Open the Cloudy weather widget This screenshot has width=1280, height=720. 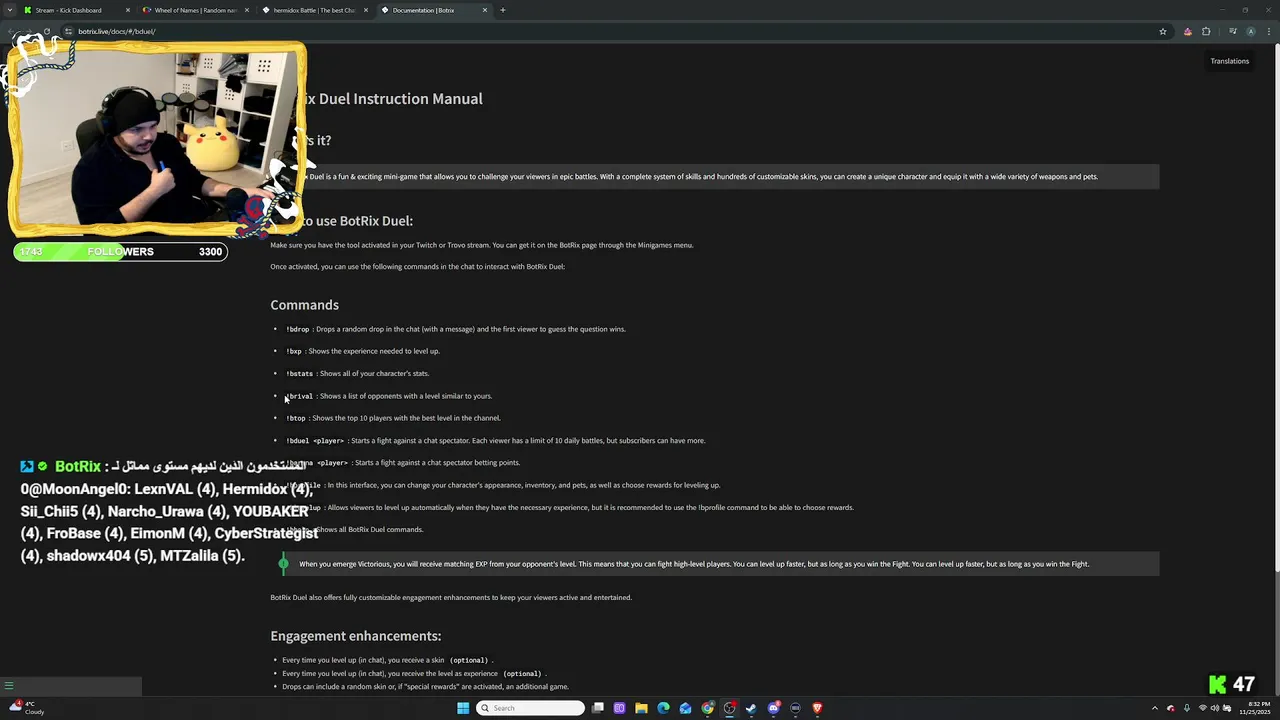click(x=28, y=708)
